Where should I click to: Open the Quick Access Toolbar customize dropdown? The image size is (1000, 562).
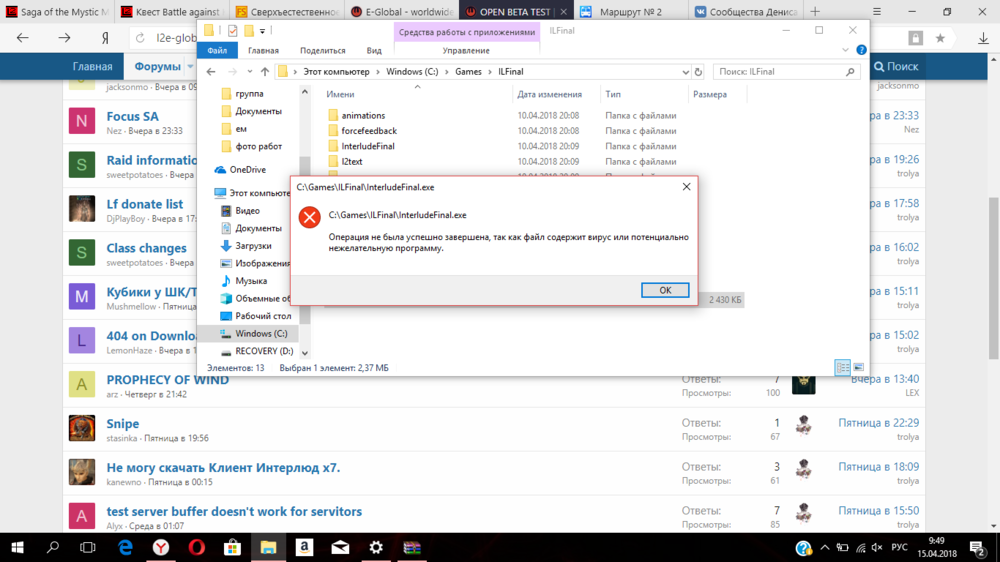[x=262, y=31]
